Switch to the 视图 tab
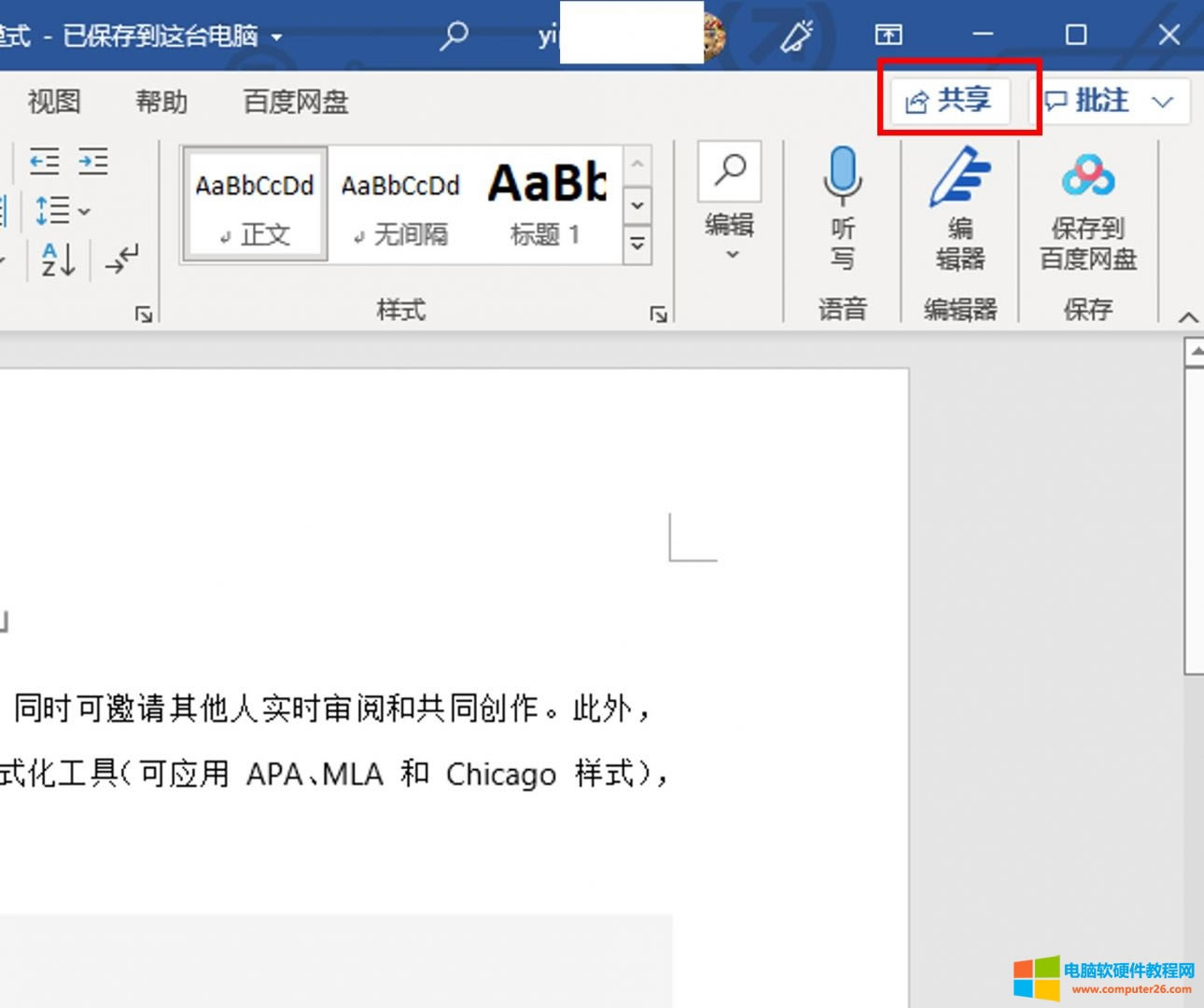 click(x=54, y=101)
